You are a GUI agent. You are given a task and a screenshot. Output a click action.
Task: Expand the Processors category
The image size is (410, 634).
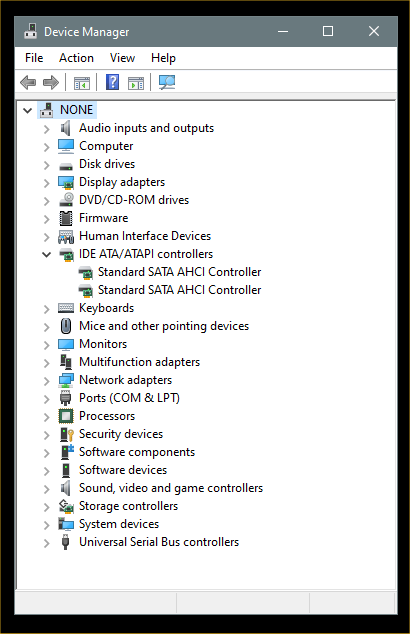(46, 417)
